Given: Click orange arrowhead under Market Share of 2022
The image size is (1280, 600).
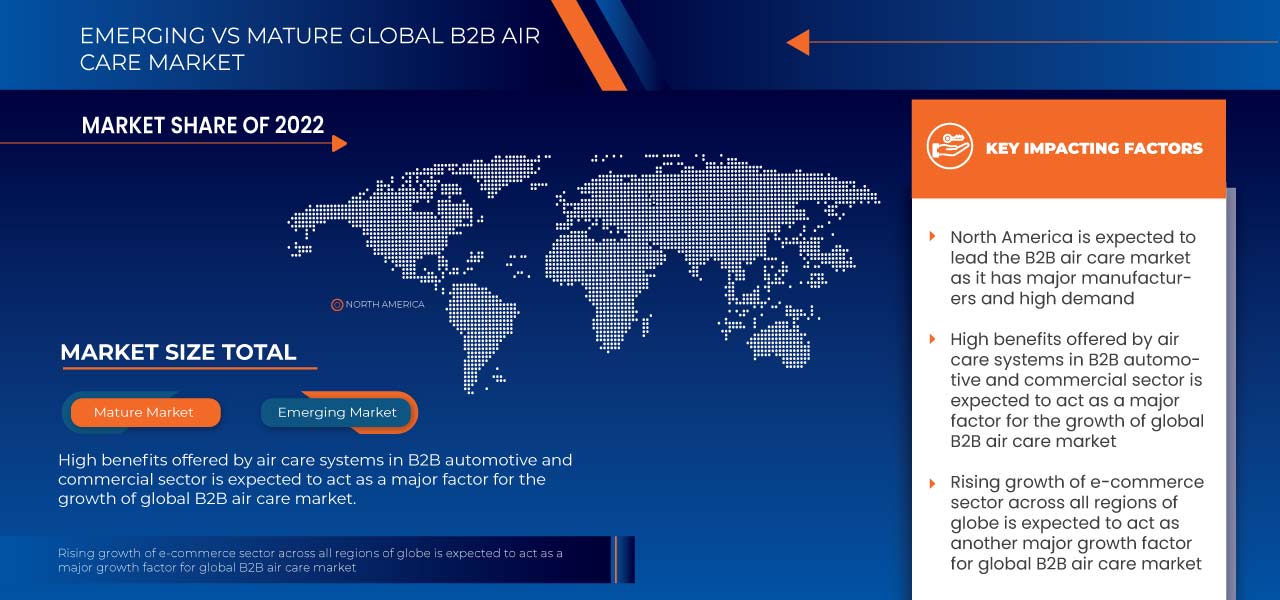Looking at the screenshot, I should (x=339, y=143).
